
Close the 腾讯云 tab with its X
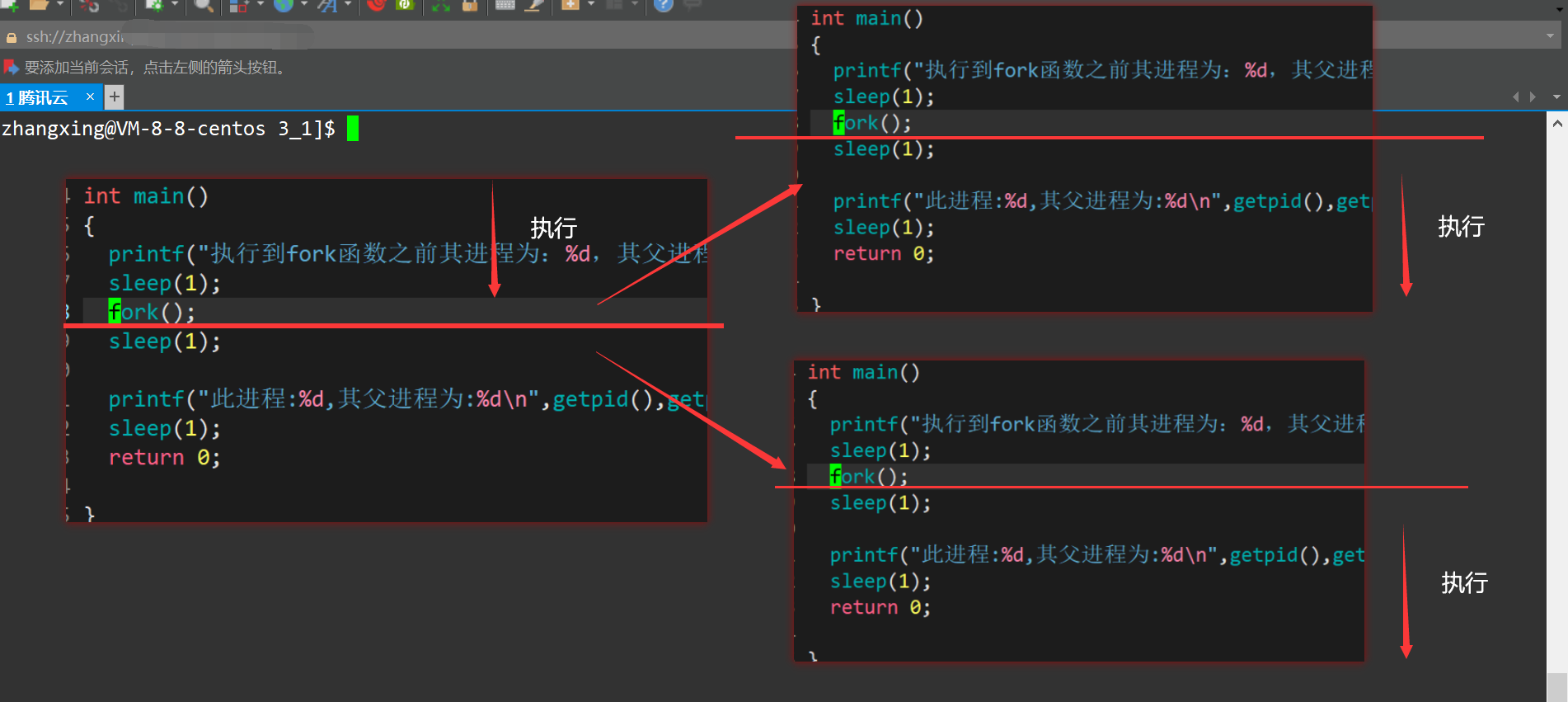[90, 97]
